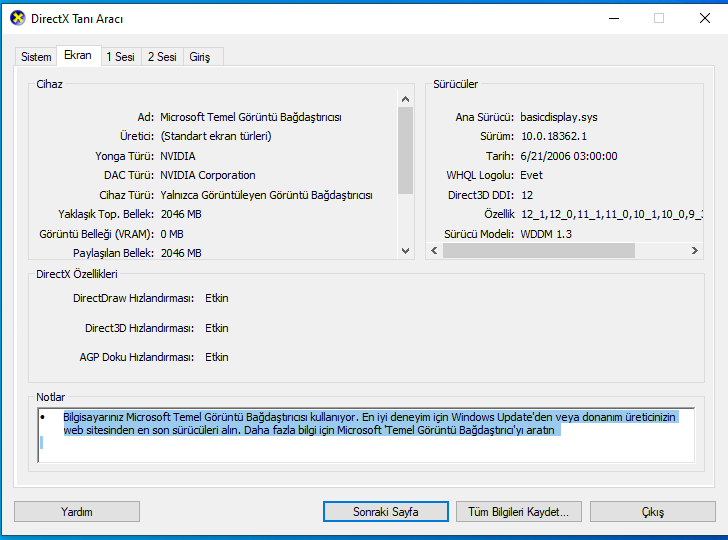Click Yaklaşık Top. Bellek '2046 MB' value
The height and width of the screenshot is (540, 728).
pos(181,215)
